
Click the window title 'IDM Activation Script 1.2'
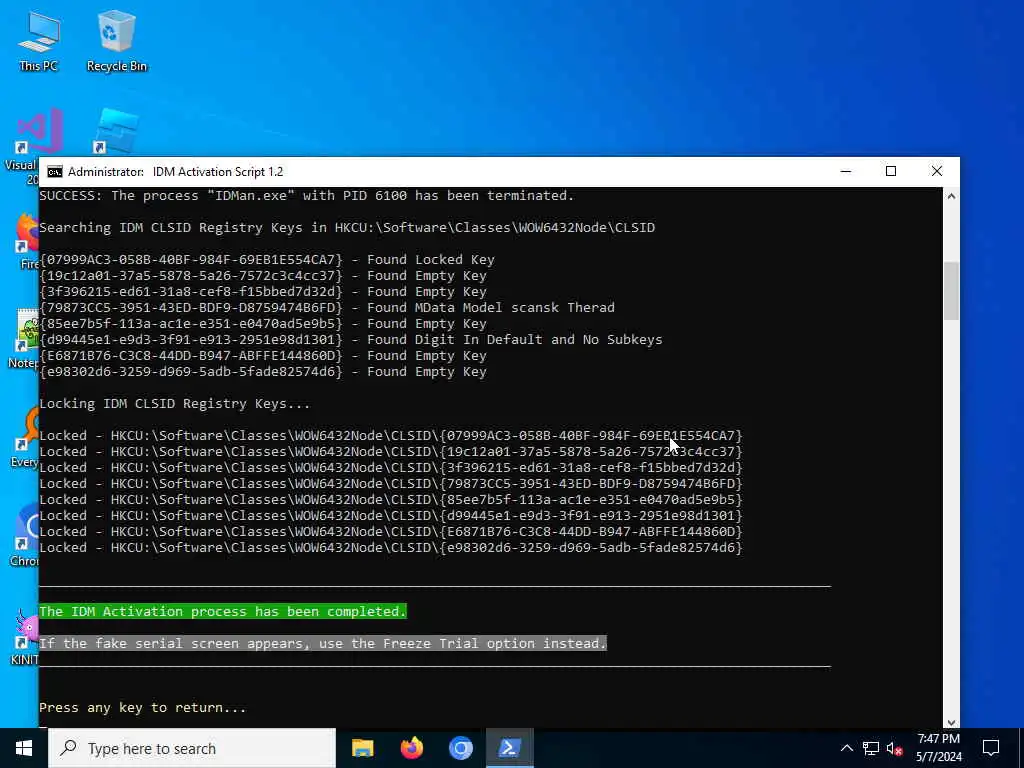218,172
